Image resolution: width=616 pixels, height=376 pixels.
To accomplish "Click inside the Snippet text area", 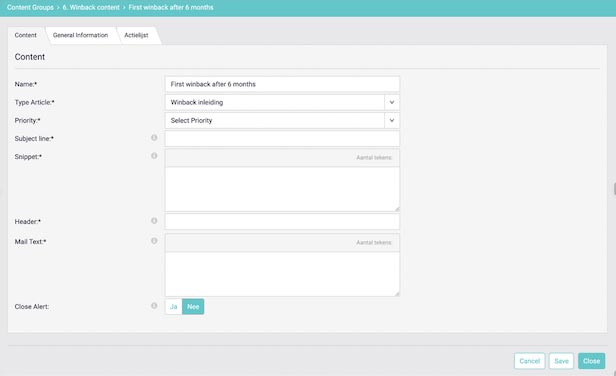I will [x=282, y=189].
